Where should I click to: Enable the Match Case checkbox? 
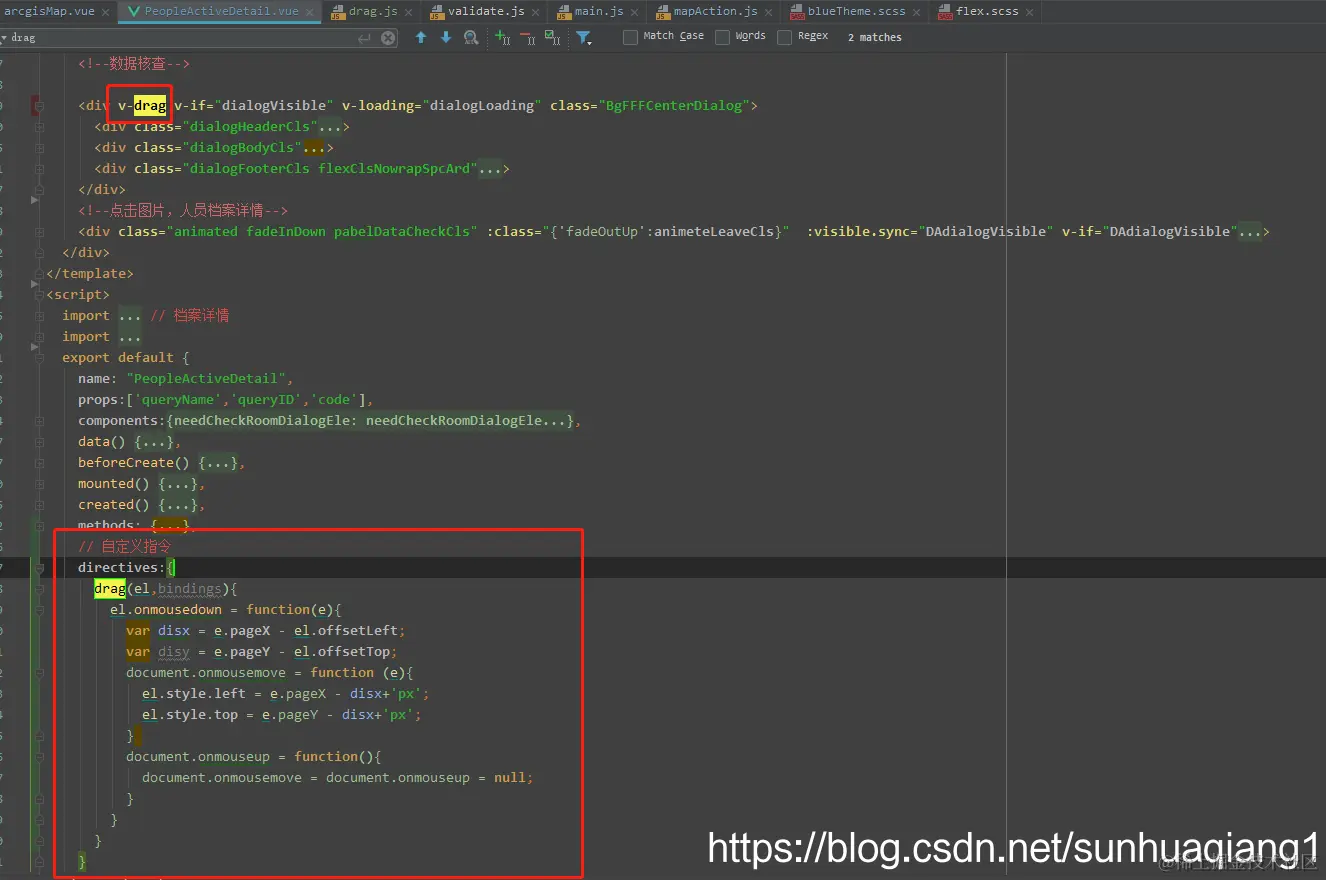[x=630, y=37]
